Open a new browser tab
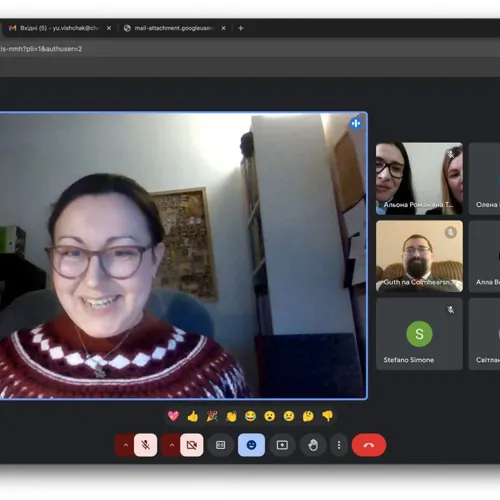The width and height of the screenshot is (500, 500). 241,28
